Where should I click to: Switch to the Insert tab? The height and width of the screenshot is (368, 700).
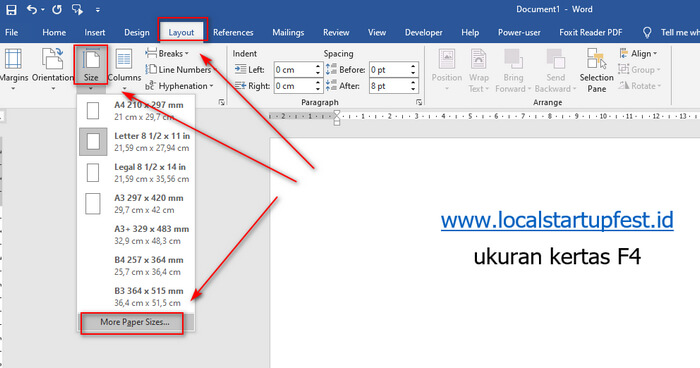[95, 33]
